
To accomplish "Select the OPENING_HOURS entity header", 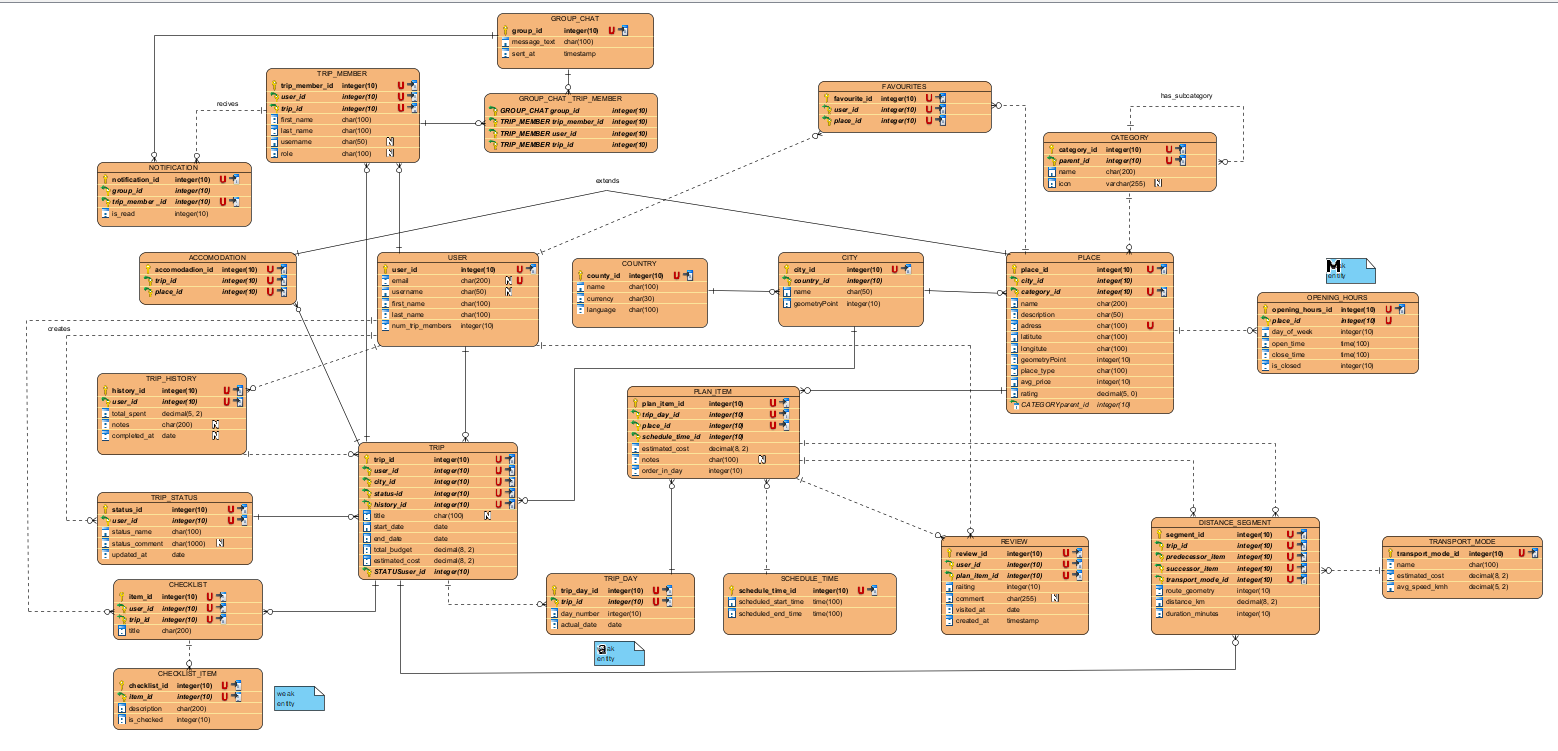I will point(1337,298).
